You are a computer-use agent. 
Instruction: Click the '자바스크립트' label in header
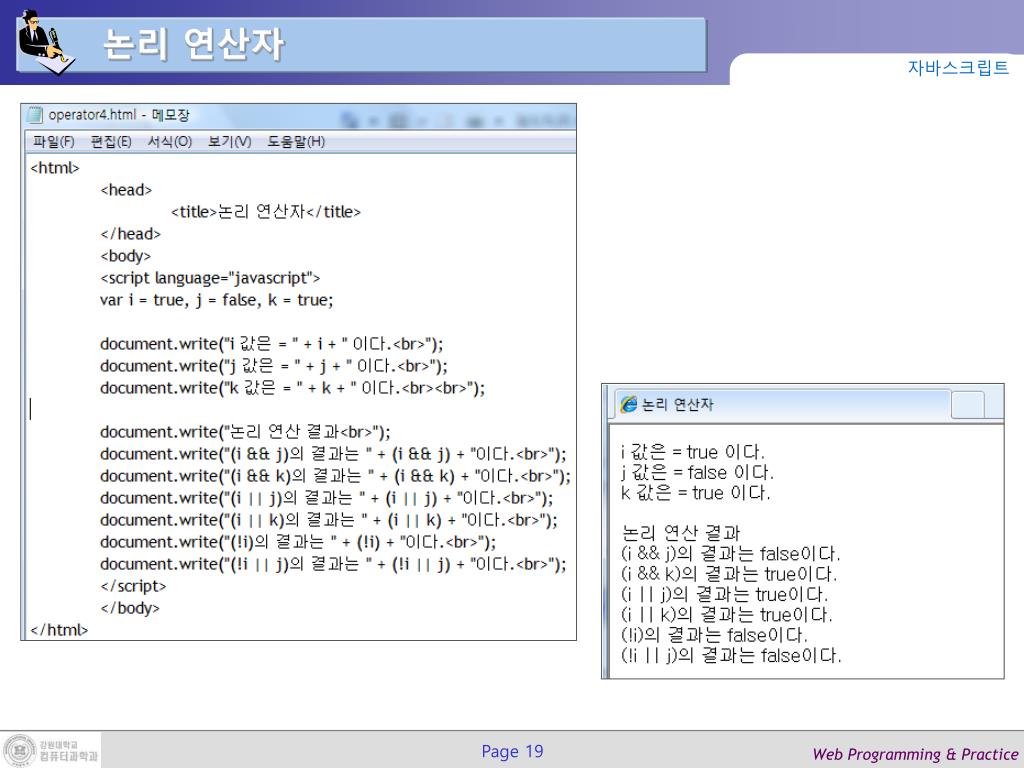(958, 67)
